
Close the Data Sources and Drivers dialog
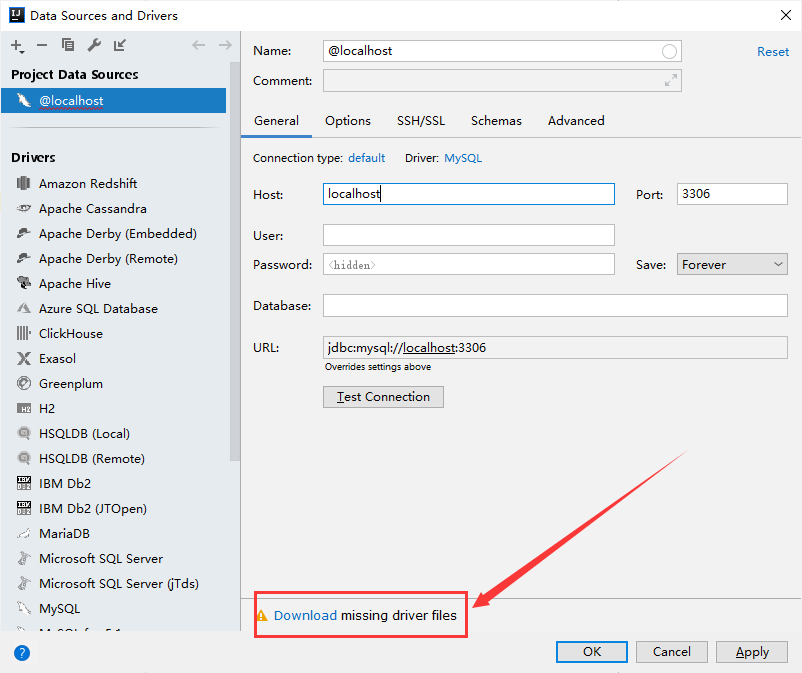(x=786, y=15)
